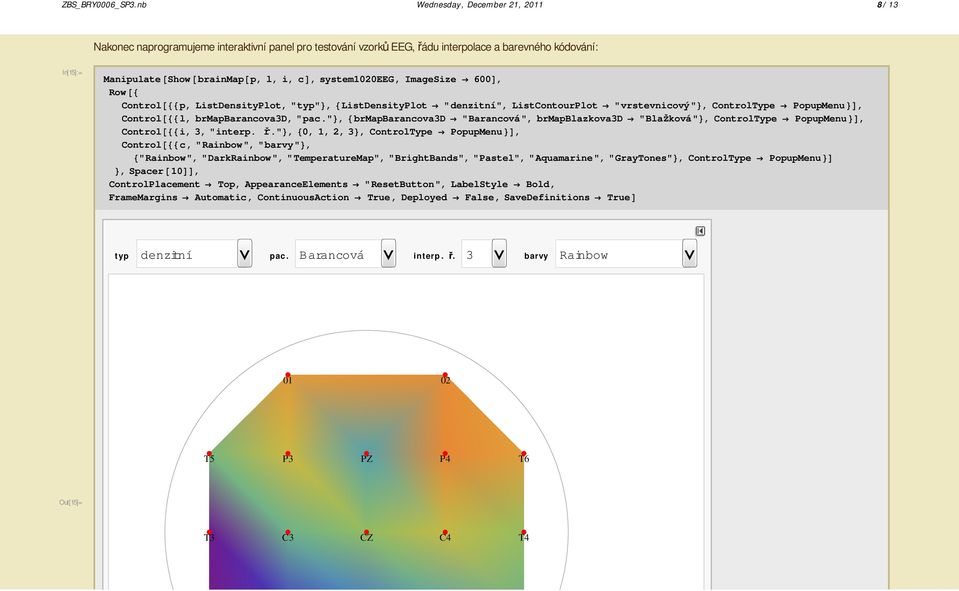Click the panel collapse icon above the controls
959x591 pixels.
point(700,231)
